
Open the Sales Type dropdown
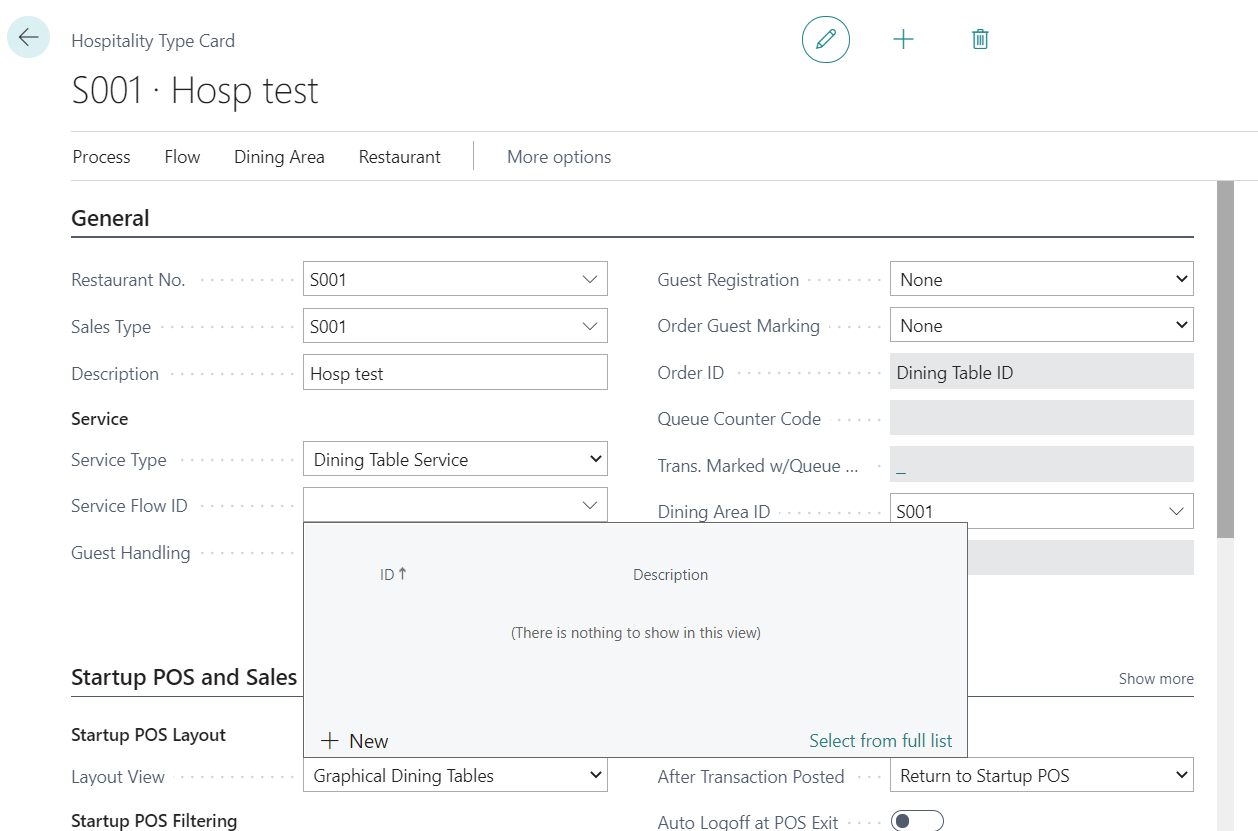coord(590,326)
